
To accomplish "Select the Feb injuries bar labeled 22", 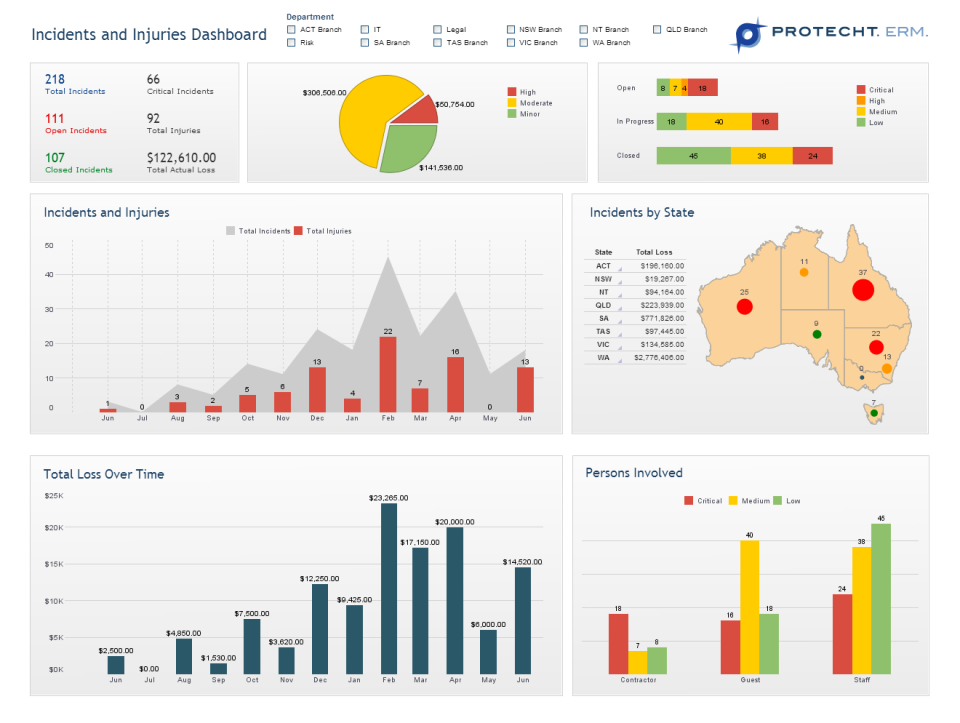I will [x=388, y=374].
